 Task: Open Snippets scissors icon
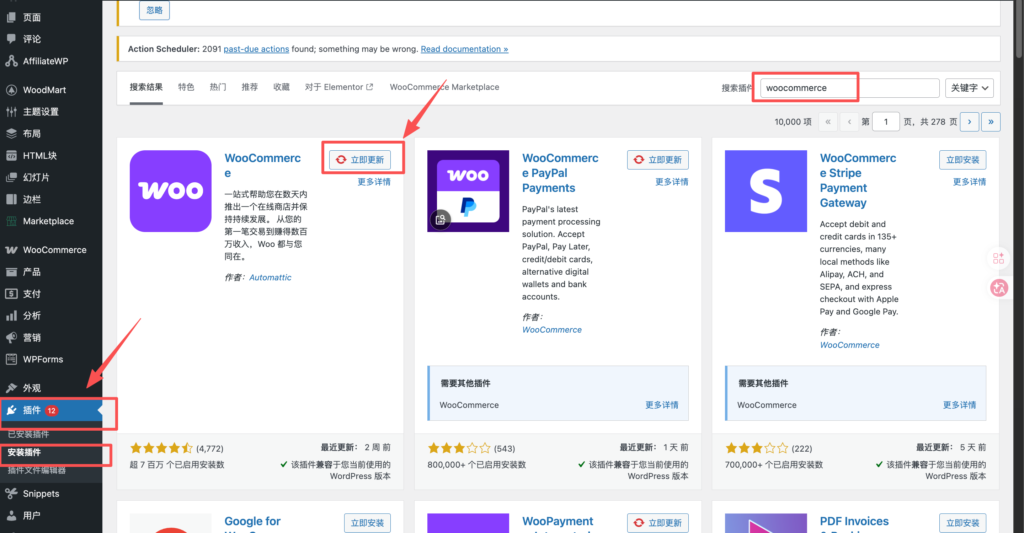pyautogui.click(x=11, y=494)
